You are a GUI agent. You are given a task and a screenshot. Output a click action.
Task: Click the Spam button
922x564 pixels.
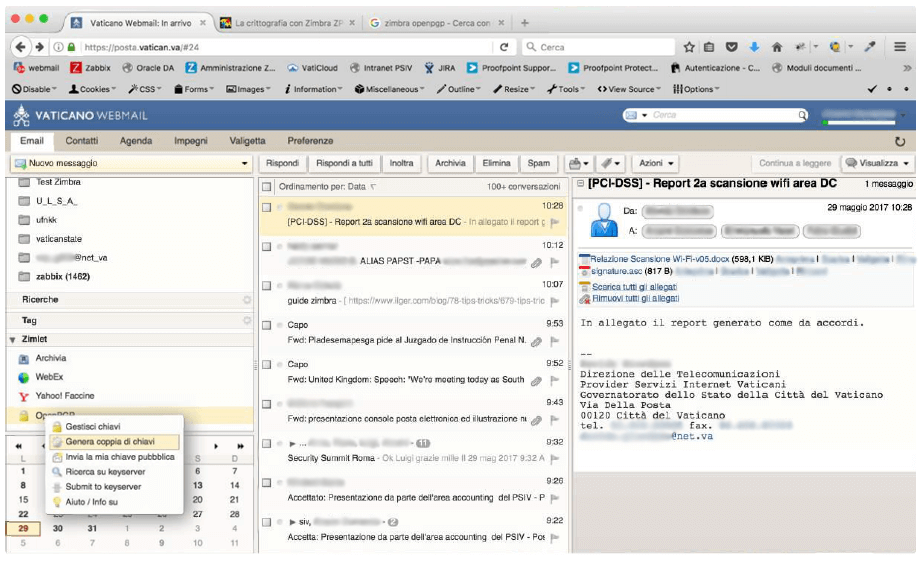click(x=539, y=163)
